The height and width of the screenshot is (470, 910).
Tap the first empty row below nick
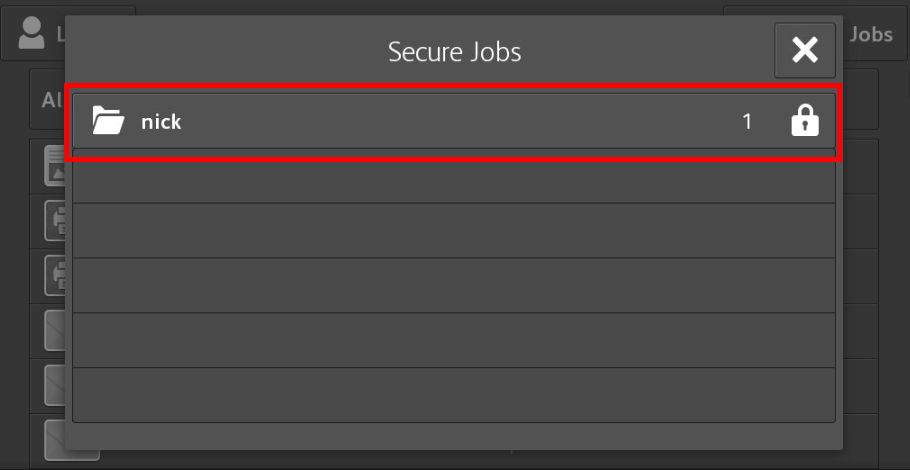454,176
